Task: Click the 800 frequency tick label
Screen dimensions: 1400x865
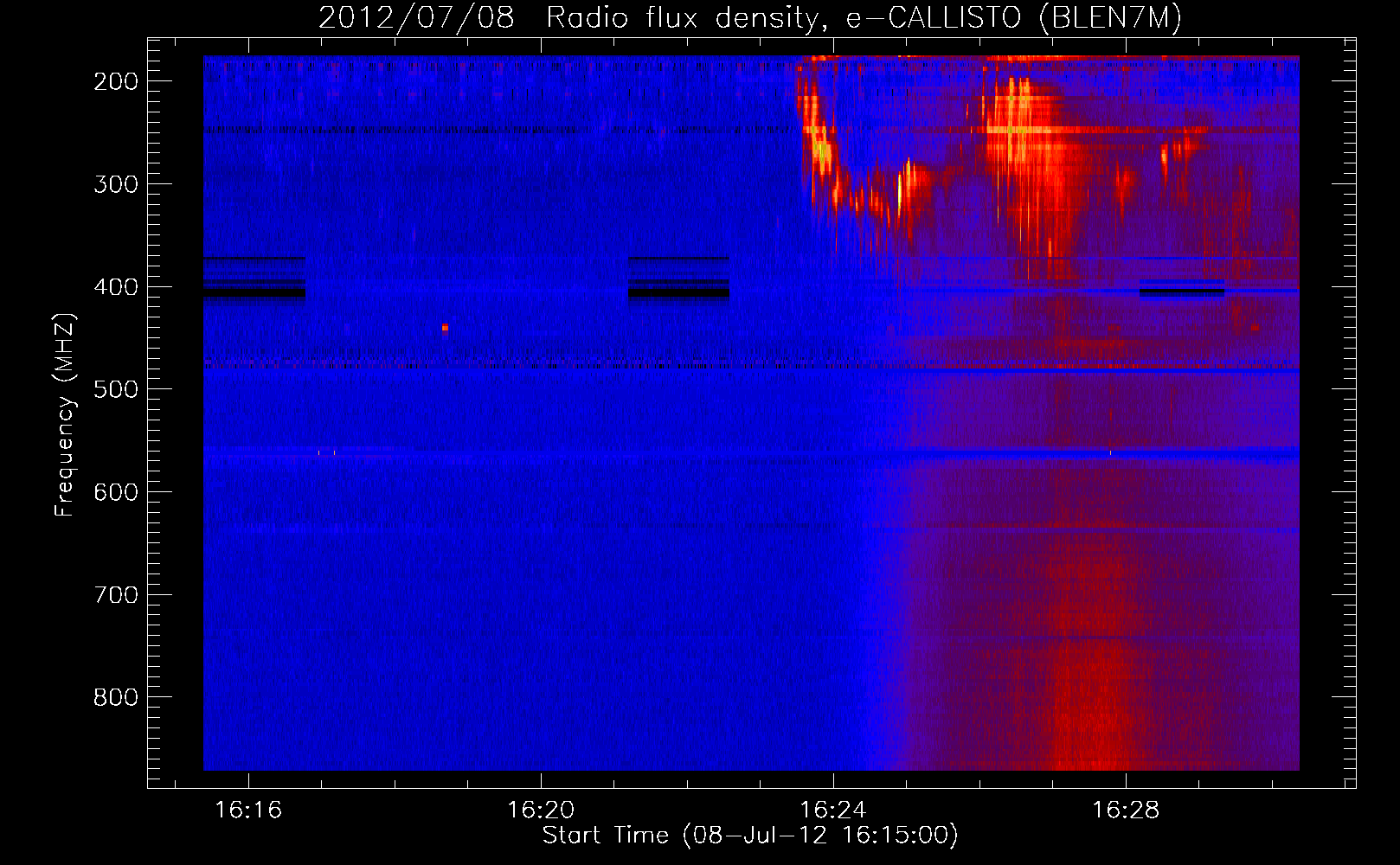Action: tap(116, 697)
